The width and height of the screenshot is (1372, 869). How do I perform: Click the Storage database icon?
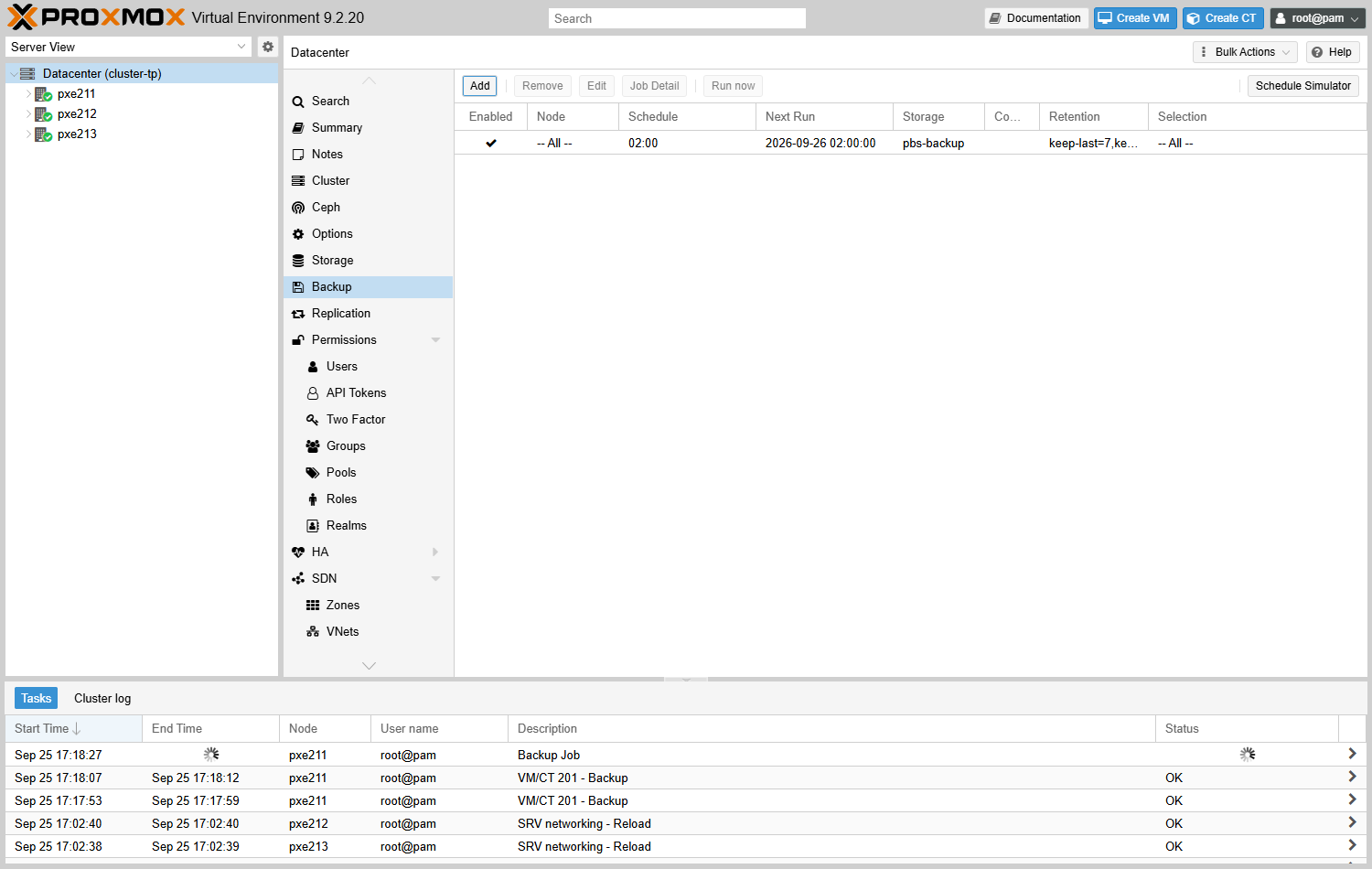click(298, 261)
